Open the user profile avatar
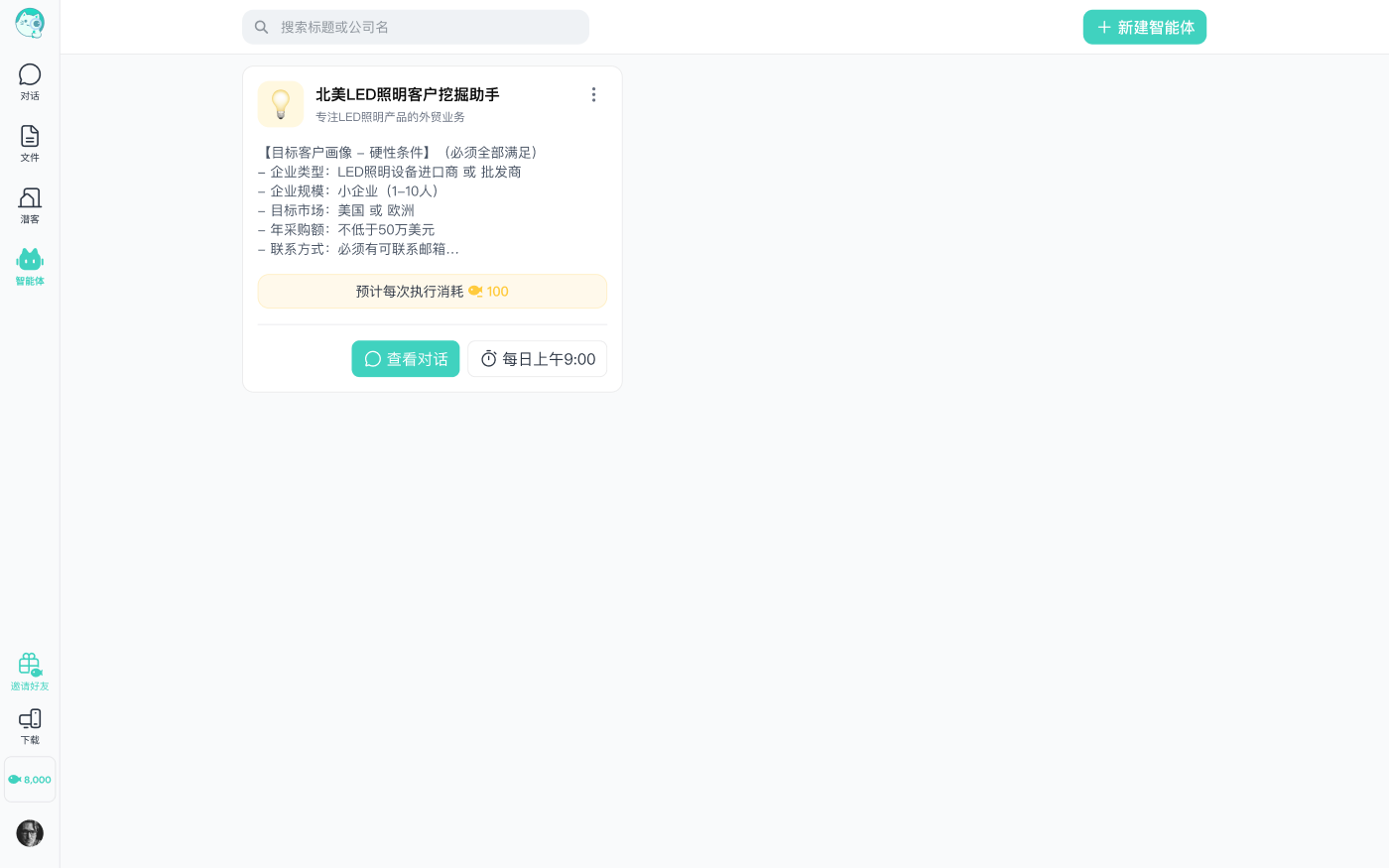This screenshot has height=868, width=1389. [x=30, y=833]
